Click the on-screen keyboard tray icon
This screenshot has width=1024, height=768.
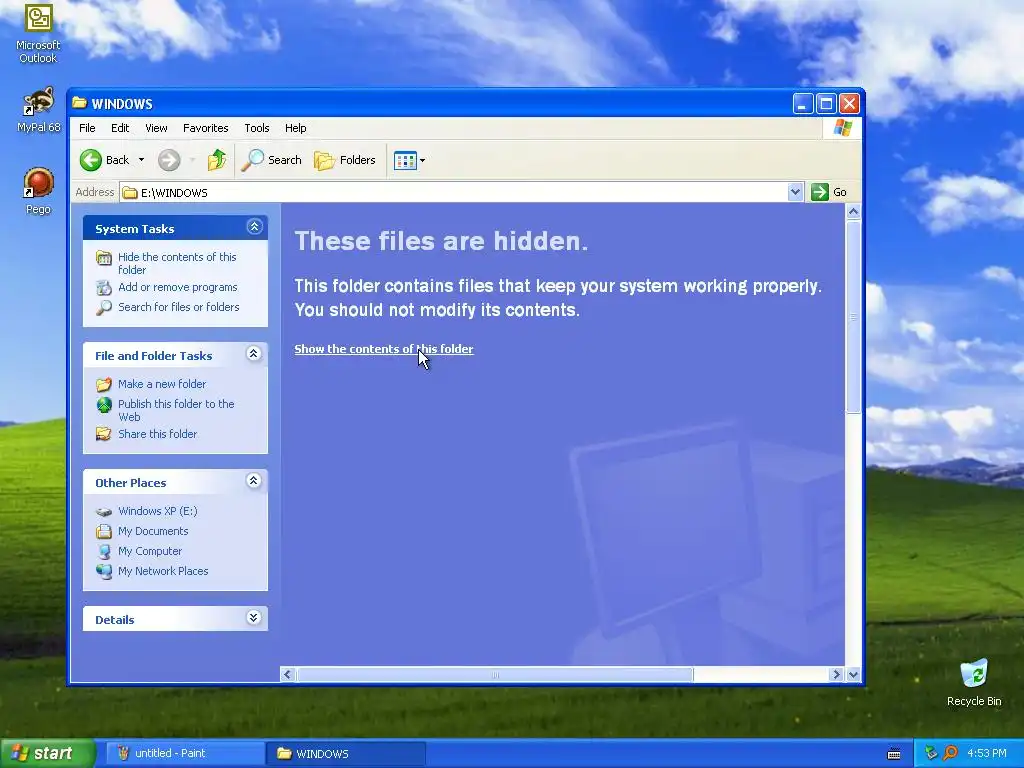click(894, 754)
